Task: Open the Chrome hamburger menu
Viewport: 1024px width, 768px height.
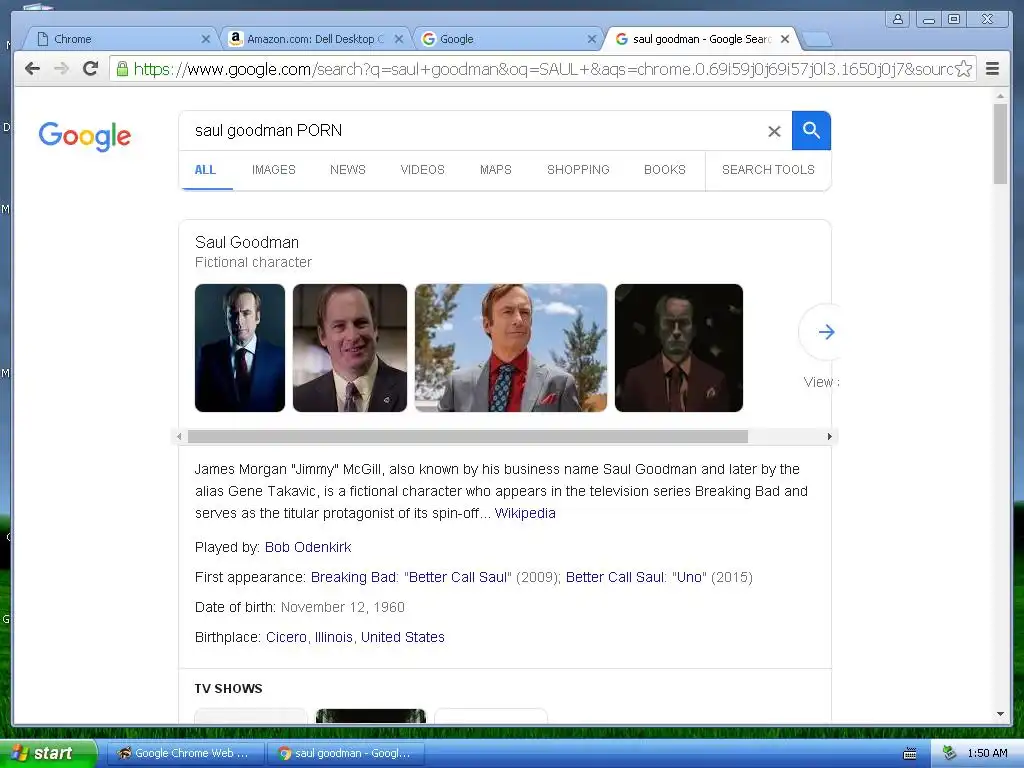Action: click(x=992, y=69)
